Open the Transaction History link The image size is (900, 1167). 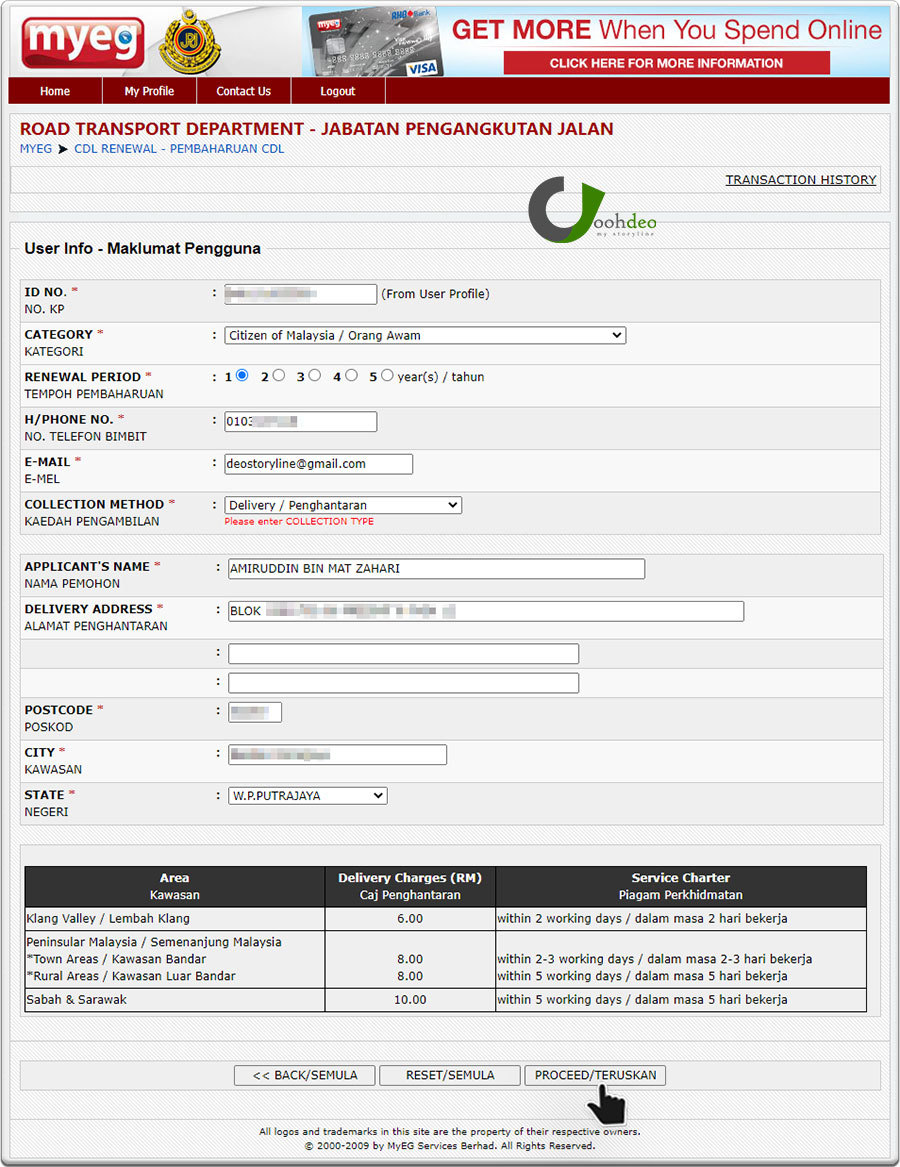pos(801,180)
